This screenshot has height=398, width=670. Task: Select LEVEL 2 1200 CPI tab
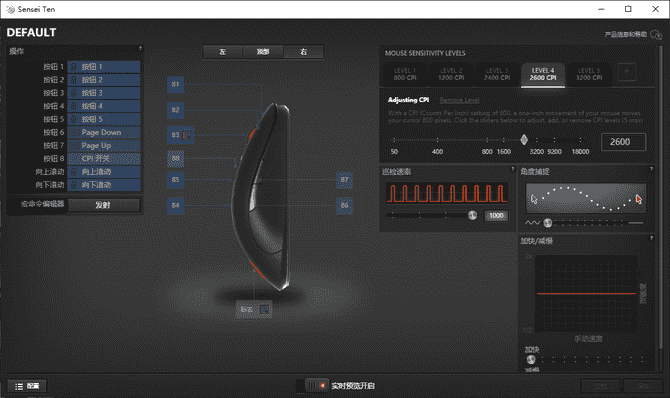[x=451, y=74]
